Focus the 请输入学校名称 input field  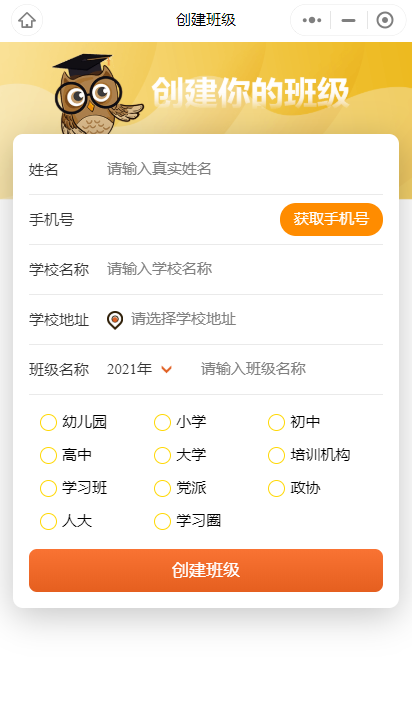(x=244, y=269)
